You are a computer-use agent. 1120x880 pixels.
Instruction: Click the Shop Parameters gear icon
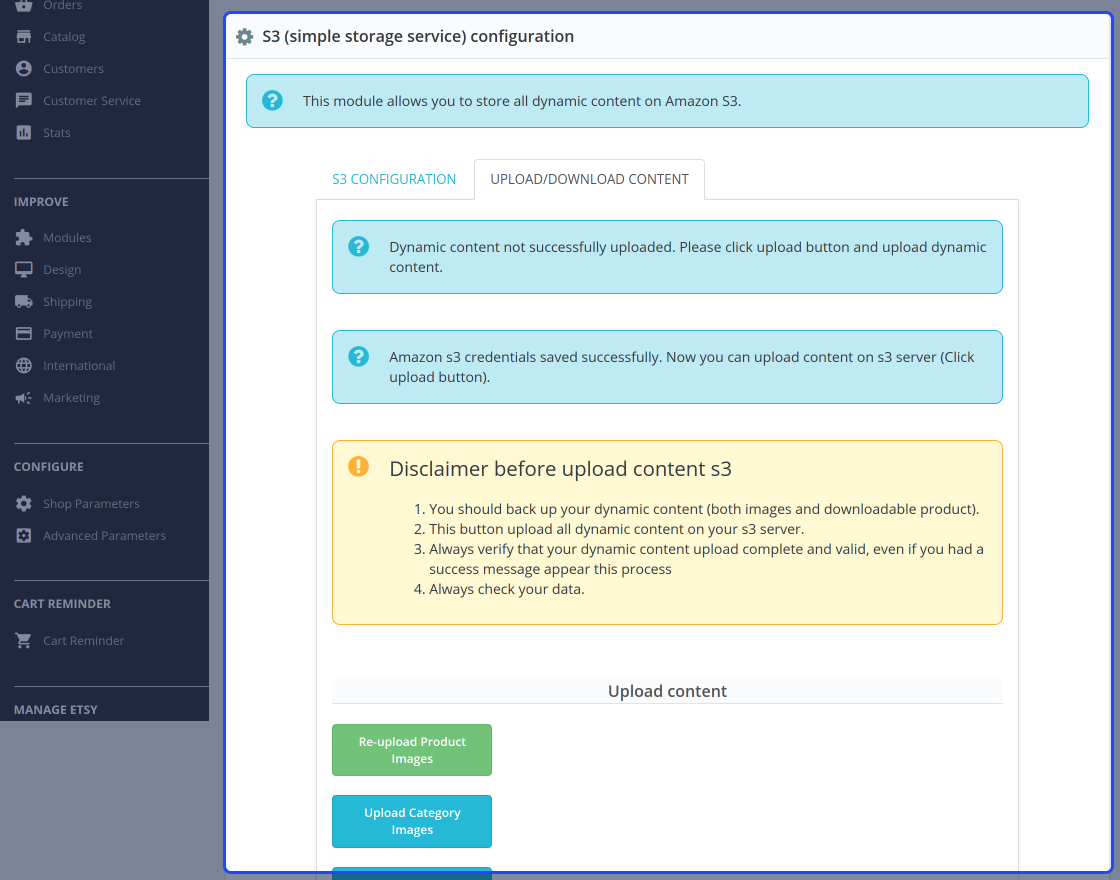(x=24, y=504)
